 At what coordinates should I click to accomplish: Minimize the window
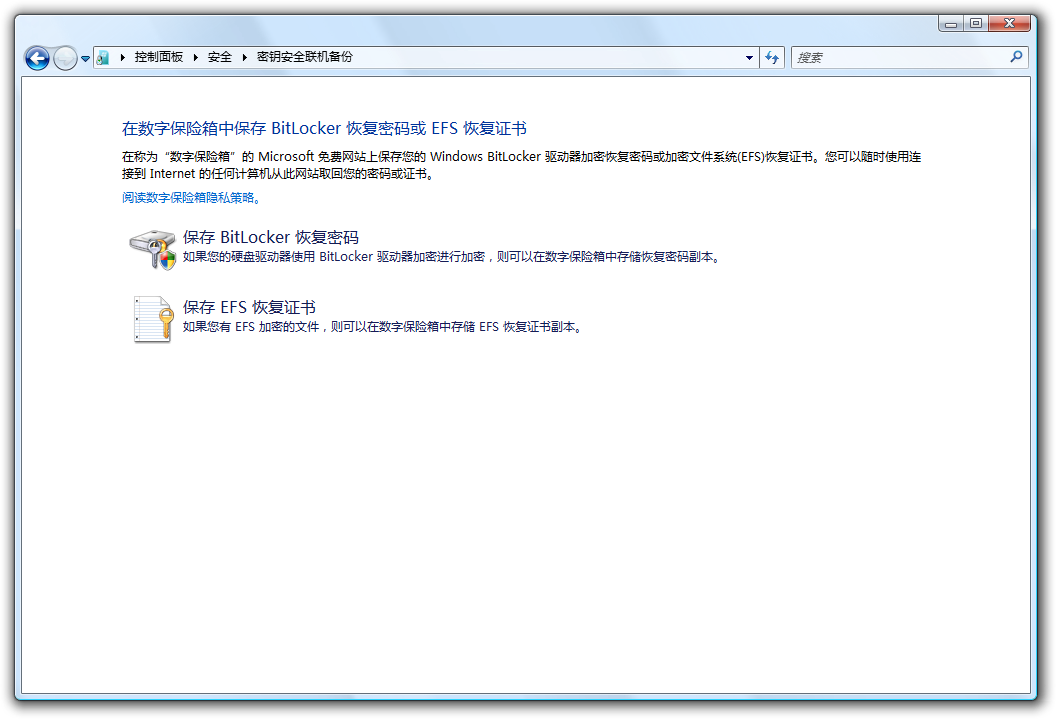click(x=951, y=24)
